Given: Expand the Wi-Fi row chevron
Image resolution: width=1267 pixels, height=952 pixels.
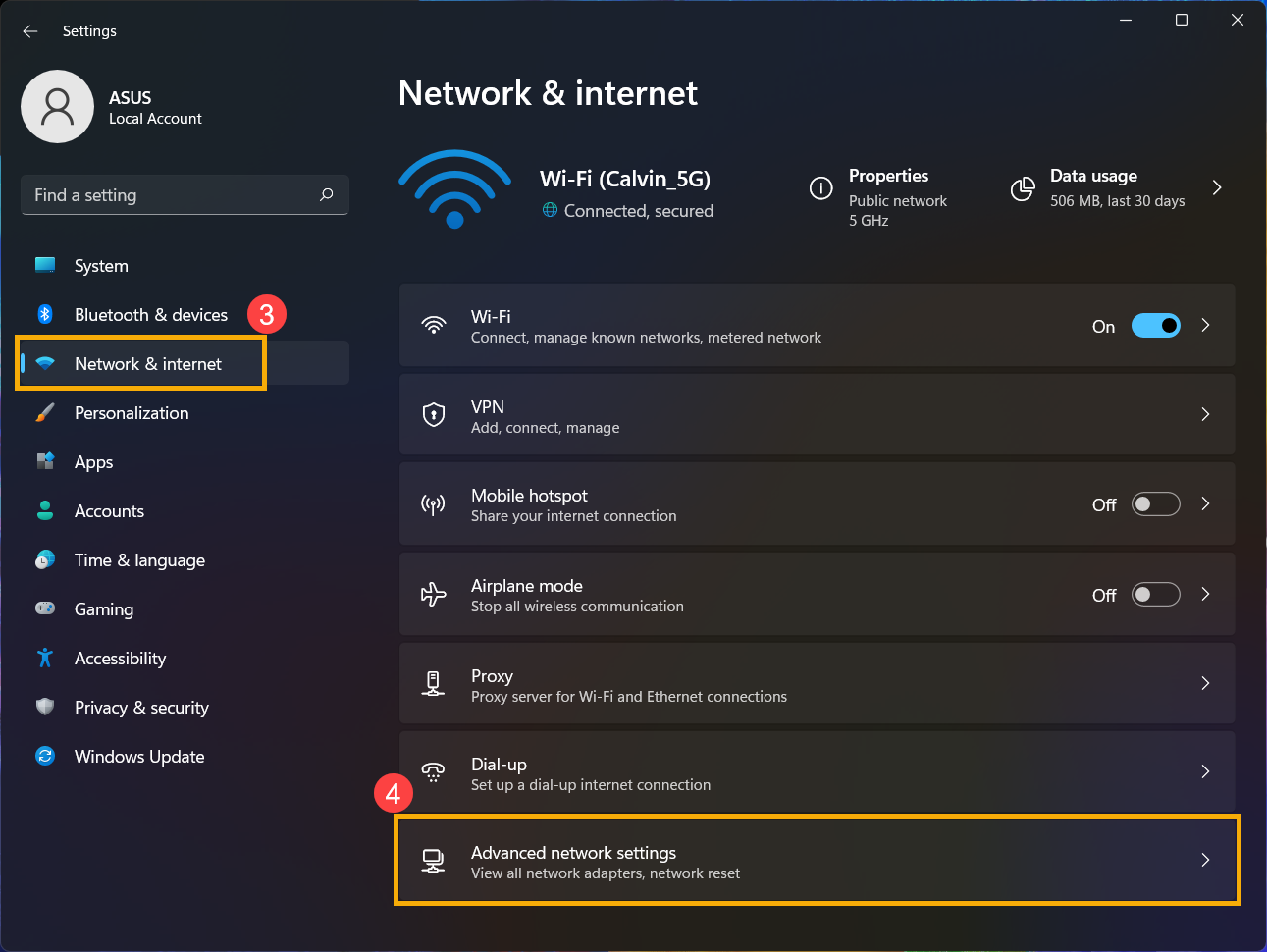Looking at the screenshot, I should coord(1205,325).
